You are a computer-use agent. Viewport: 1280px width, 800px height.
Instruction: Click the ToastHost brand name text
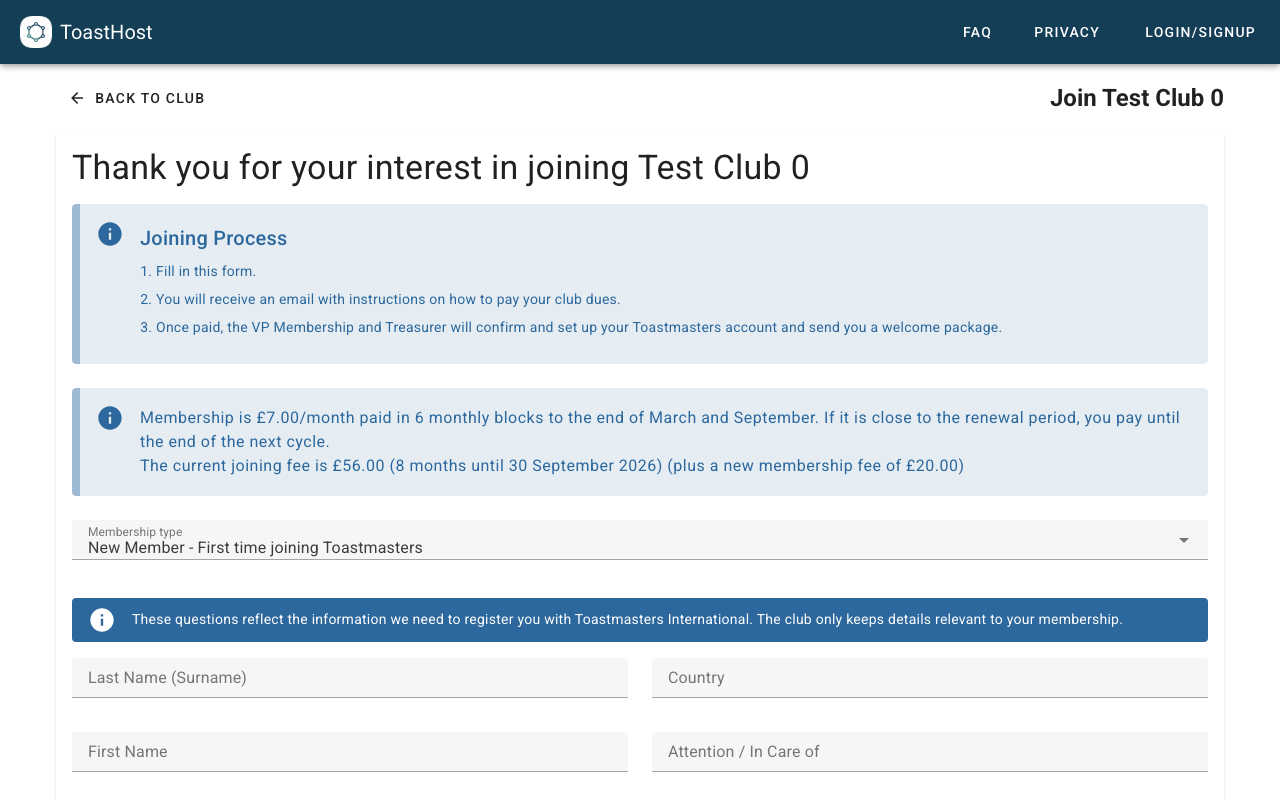(x=106, y=31)
